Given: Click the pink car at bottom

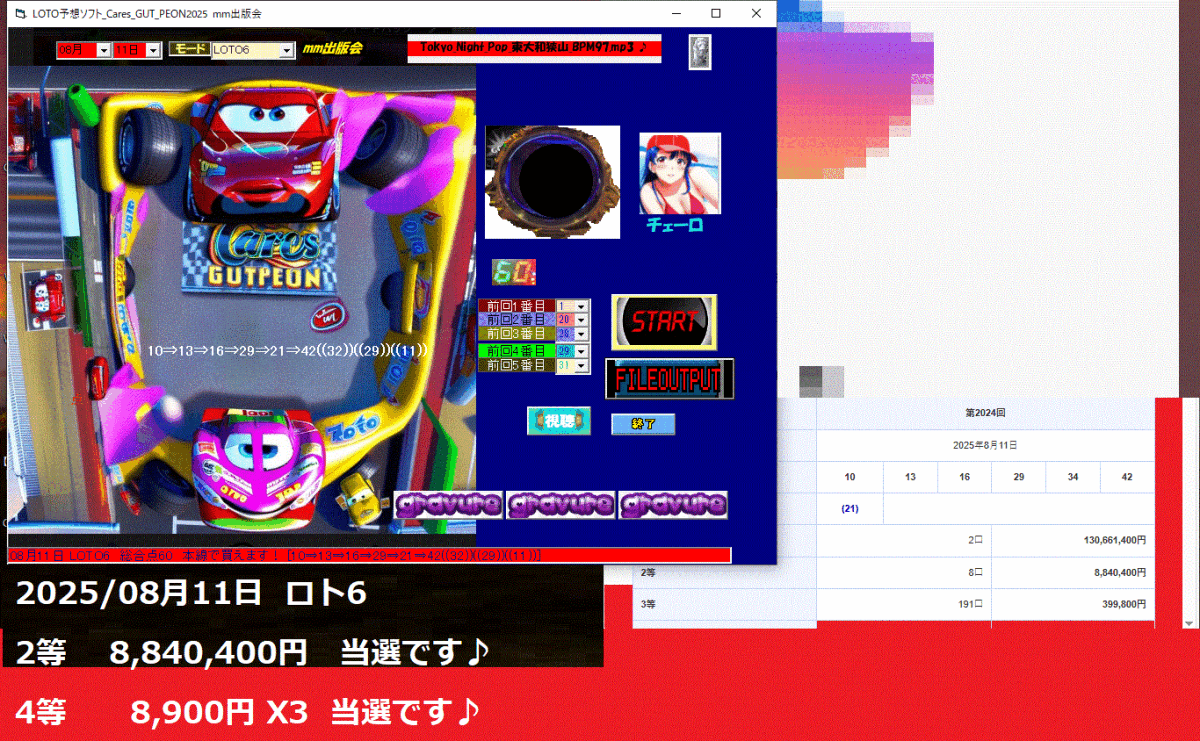Looking at the screenshot, I should (x=257, y=470).
